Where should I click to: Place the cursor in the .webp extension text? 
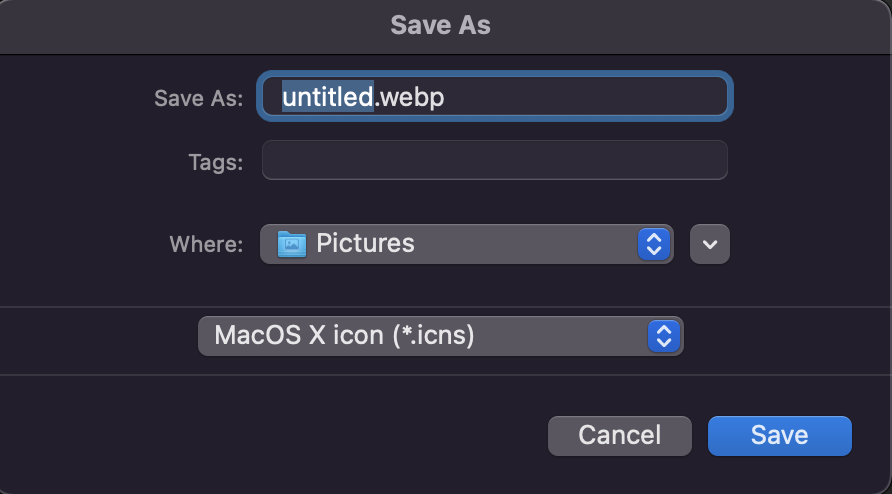click(409, 98)
